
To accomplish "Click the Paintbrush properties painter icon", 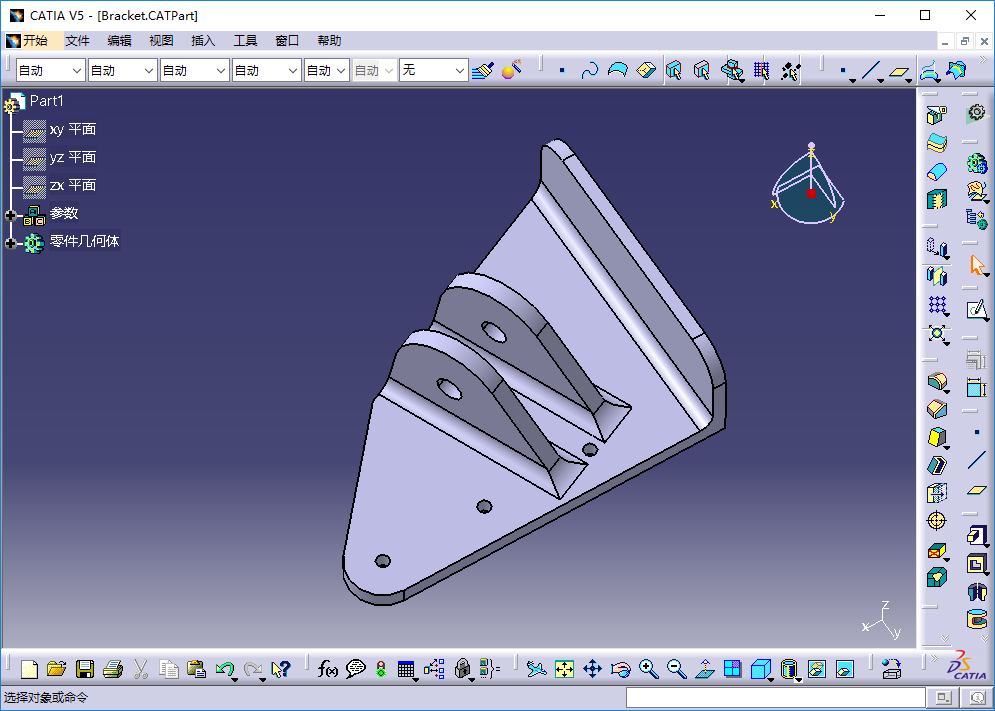I will tap(483, 70).
